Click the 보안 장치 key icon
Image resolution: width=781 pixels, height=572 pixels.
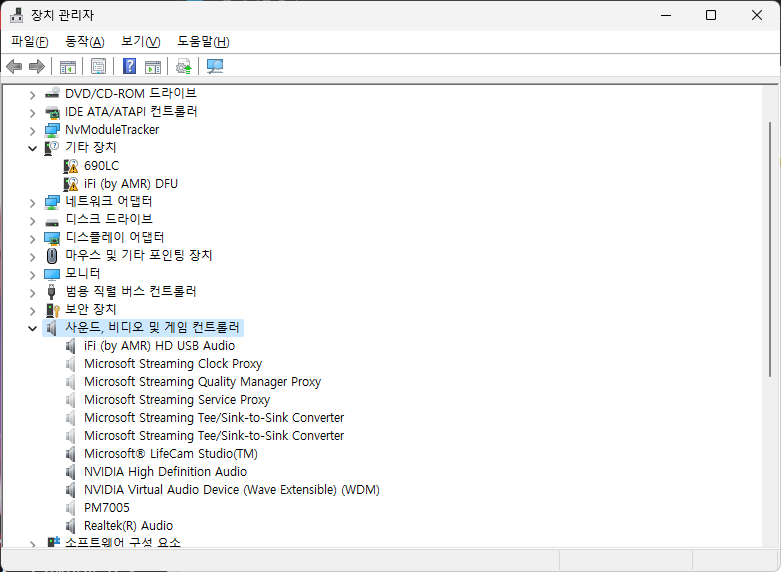tap(52, 310)
